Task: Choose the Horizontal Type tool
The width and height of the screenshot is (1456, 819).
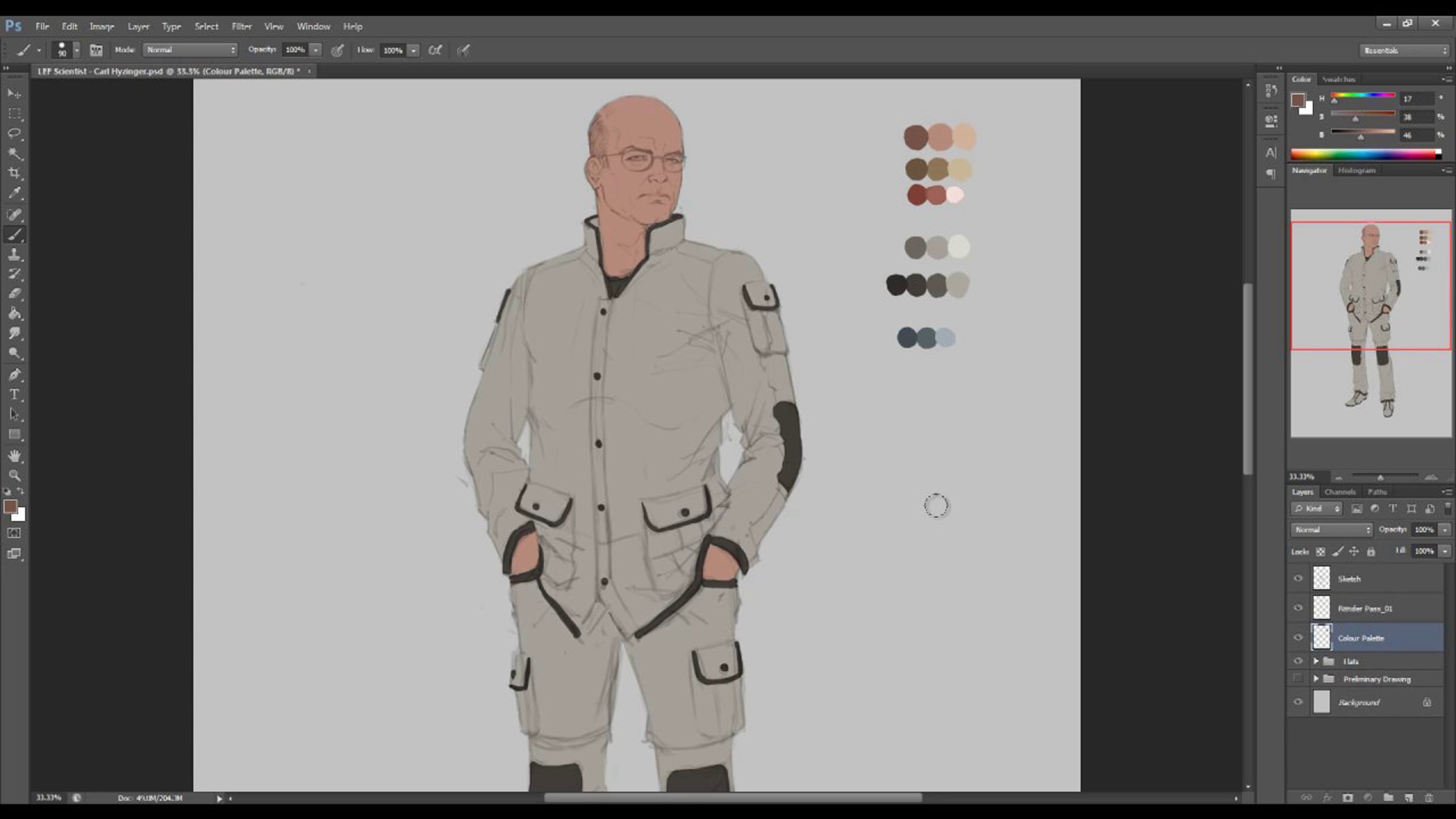Action: pyautogui.click(x=15, y=394)
